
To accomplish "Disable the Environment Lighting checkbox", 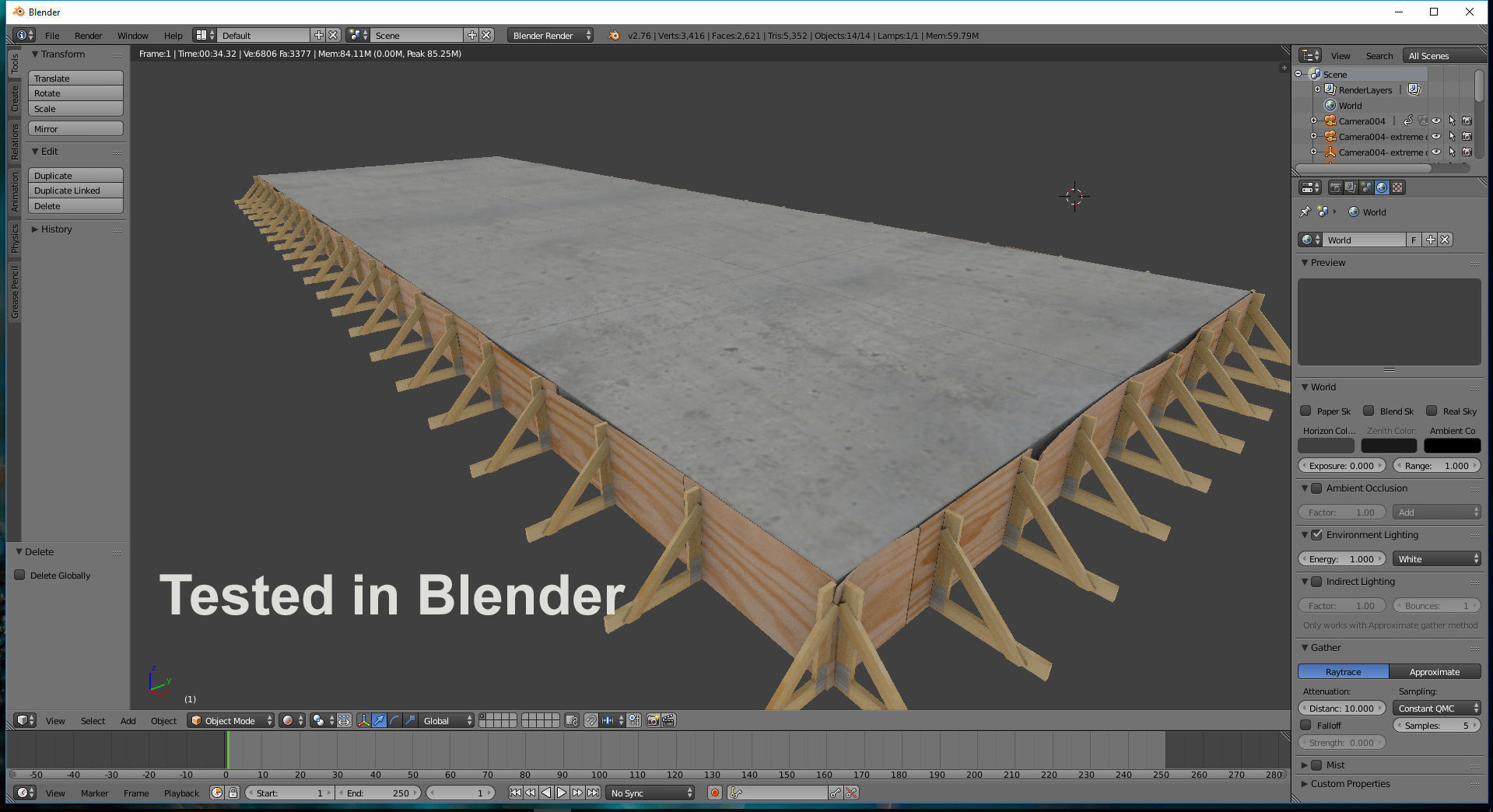I will tap(1316, 534).
